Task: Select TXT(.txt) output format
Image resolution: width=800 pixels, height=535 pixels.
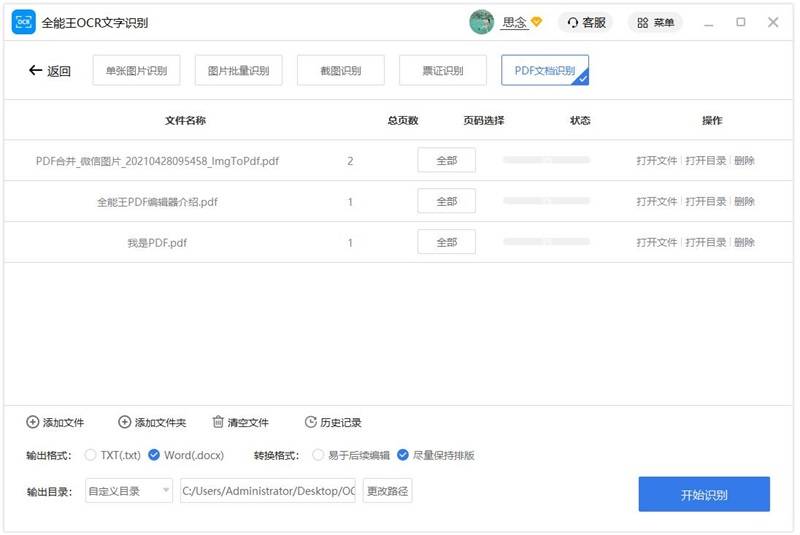Action: 90,455
